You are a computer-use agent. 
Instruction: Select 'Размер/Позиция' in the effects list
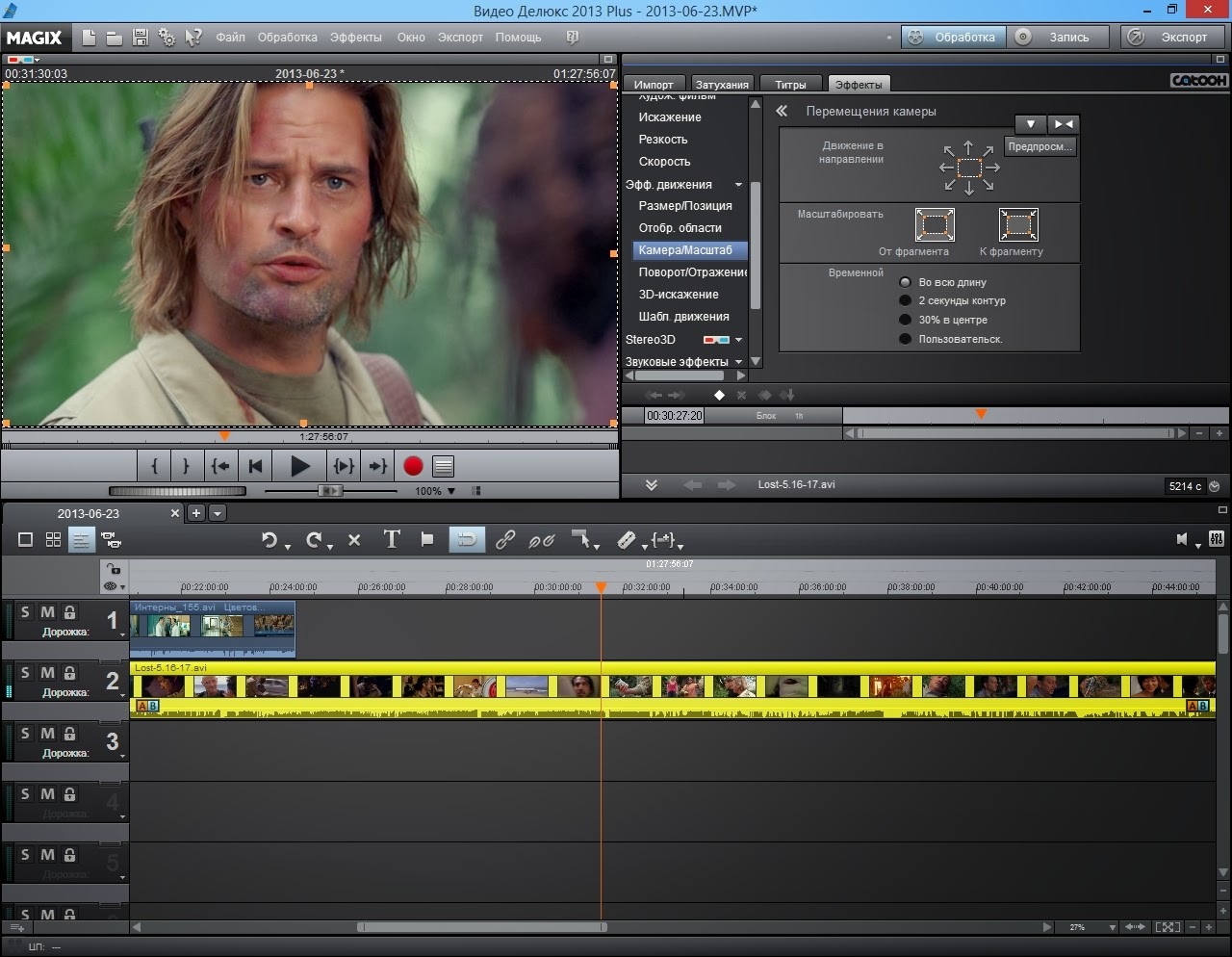(x=685, y=206)
